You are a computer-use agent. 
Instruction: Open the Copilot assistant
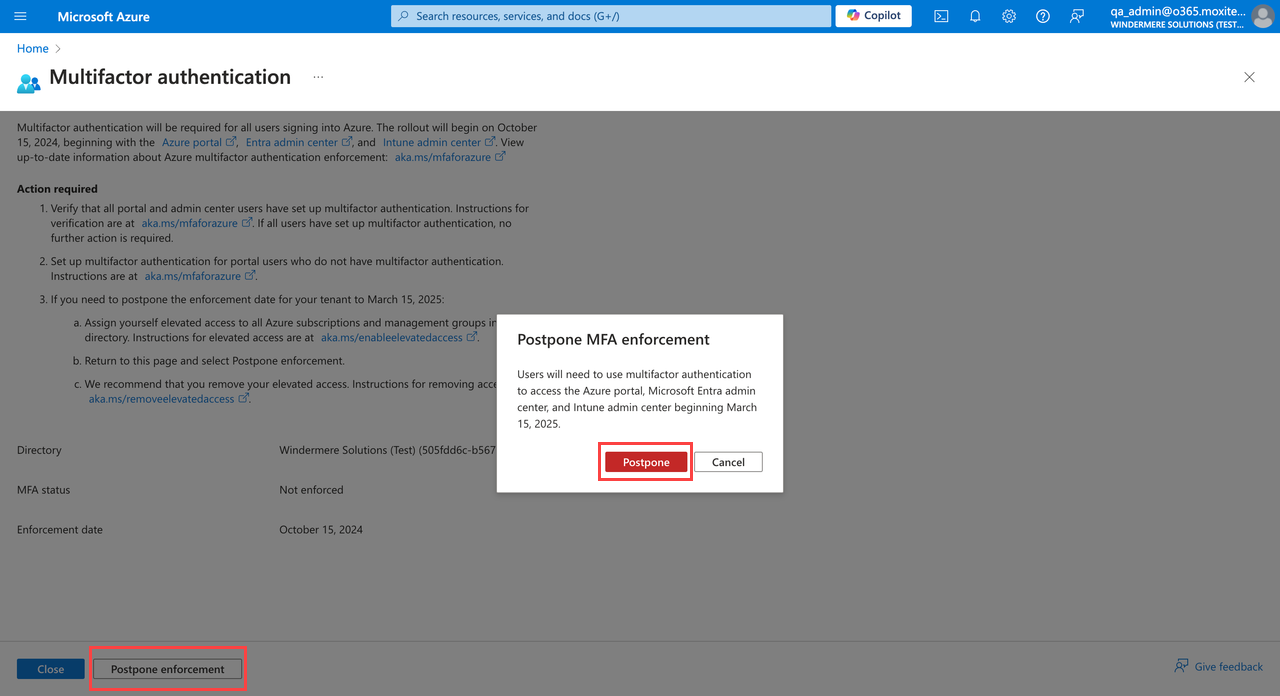[x=873, y=16]
